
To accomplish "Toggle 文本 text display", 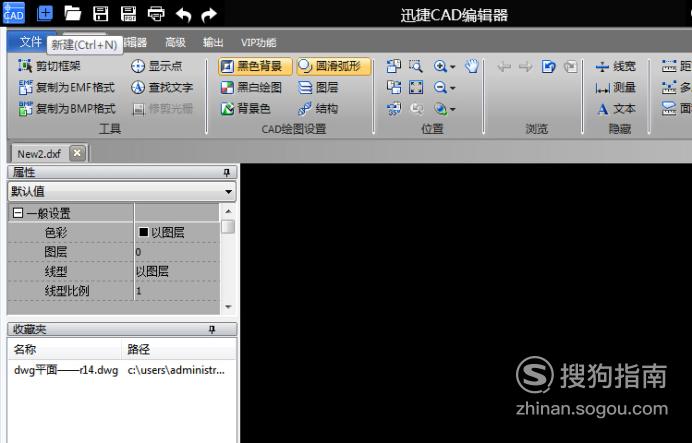I will click(616, 109).
